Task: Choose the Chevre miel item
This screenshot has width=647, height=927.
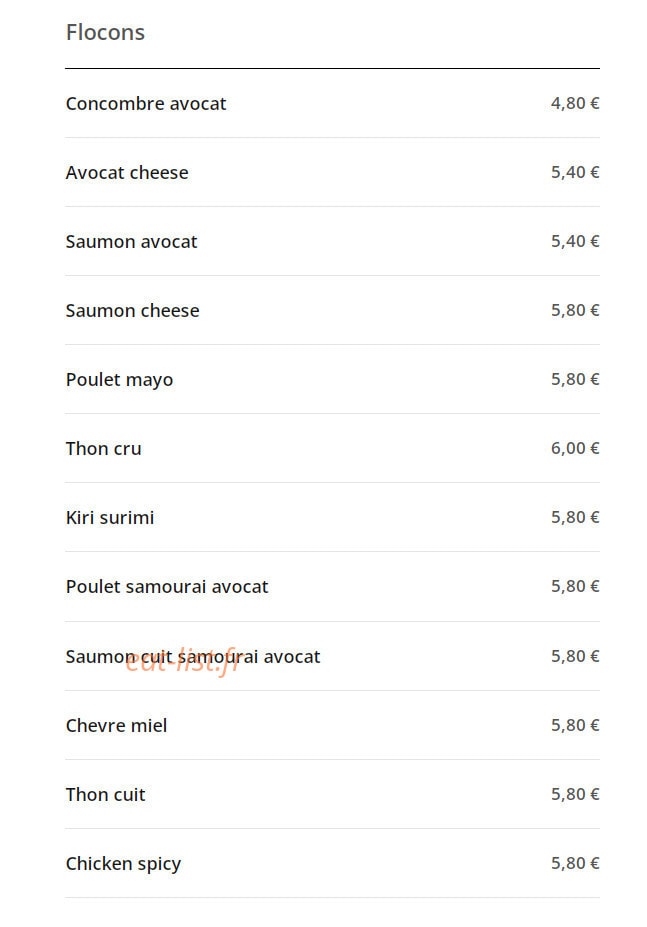Action: [x=117, y=725]
